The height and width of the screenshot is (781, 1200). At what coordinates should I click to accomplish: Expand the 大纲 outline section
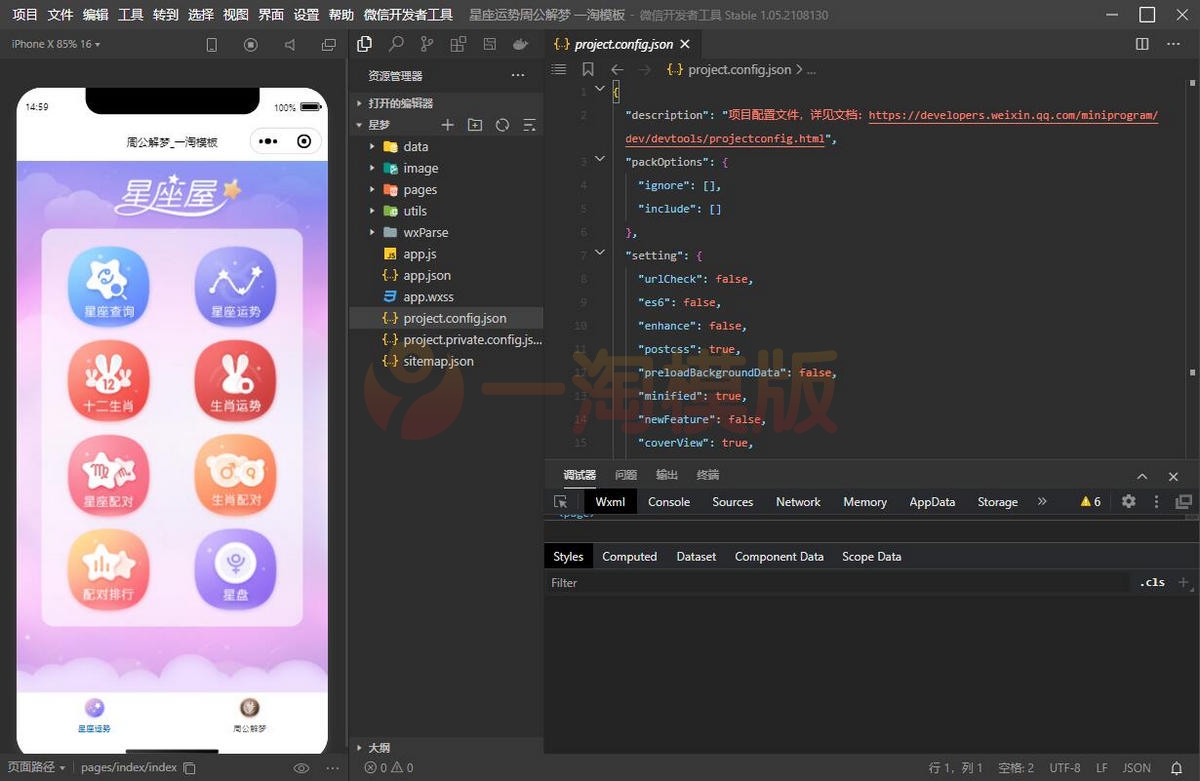coord(379,747)
